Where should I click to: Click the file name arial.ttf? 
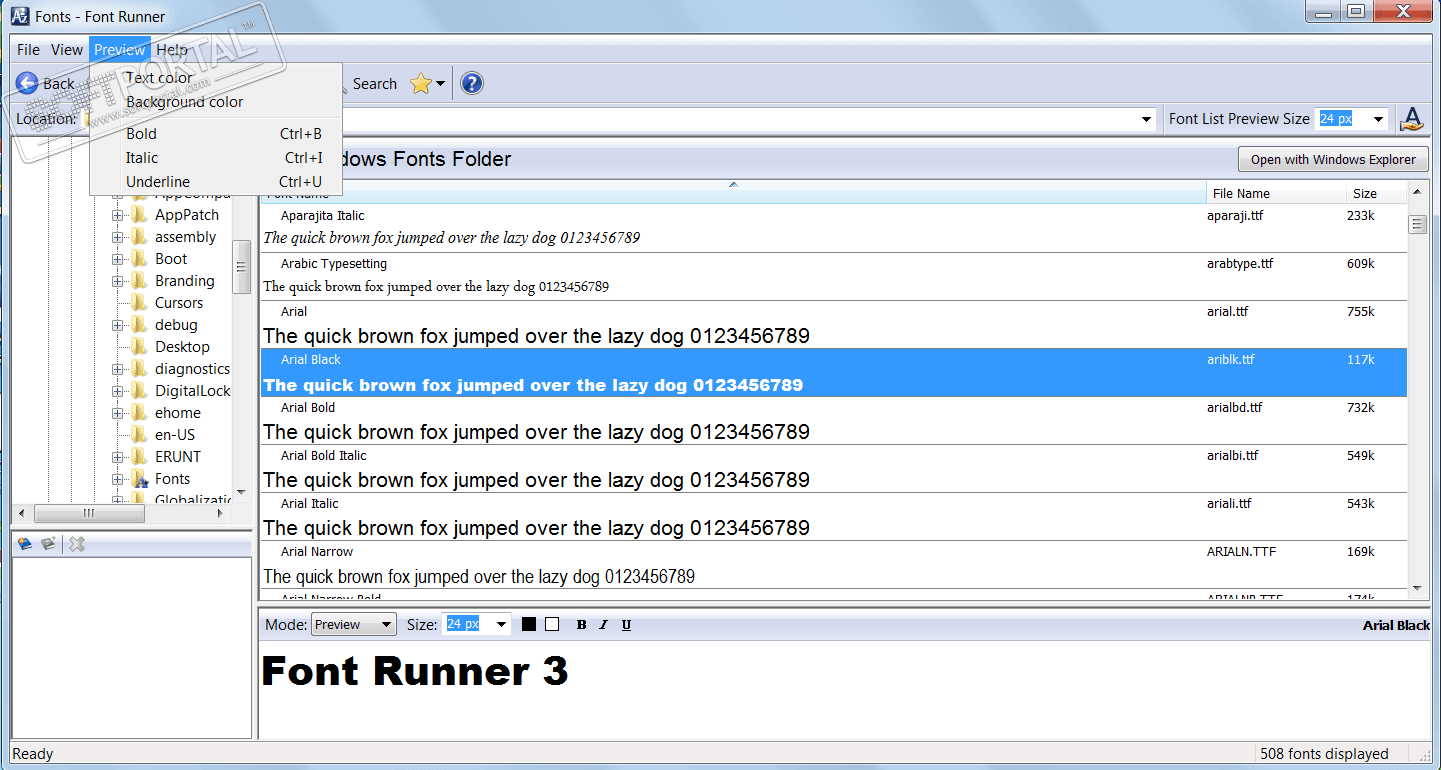click(x=1228, y=312)
